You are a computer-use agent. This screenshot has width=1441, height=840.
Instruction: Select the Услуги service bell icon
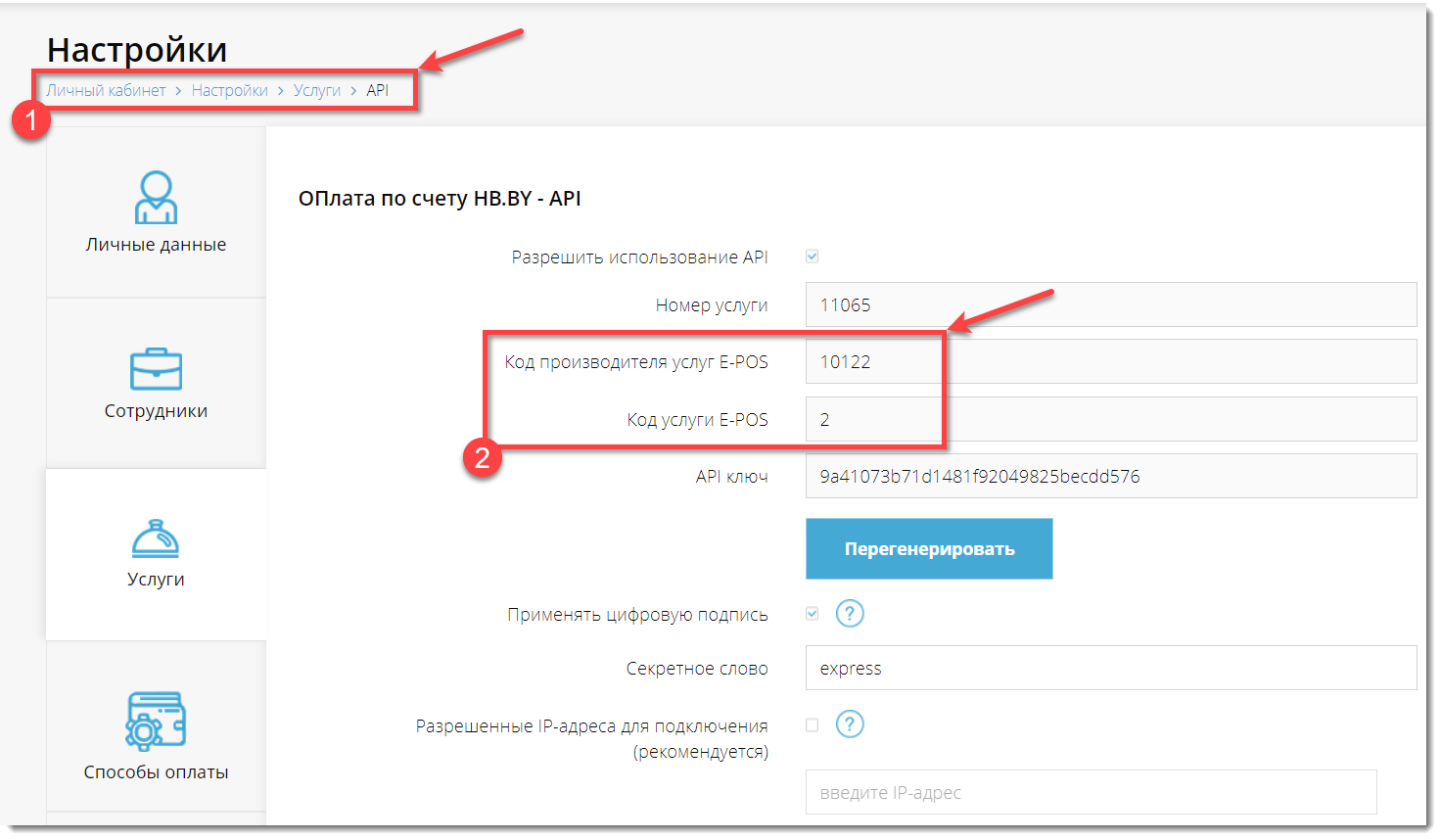tap(156, 538)
